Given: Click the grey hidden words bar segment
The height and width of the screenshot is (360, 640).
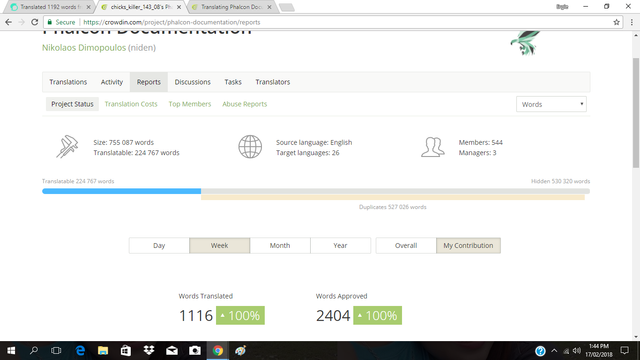Looking at the screenshot, I should [x=395, y=191].
